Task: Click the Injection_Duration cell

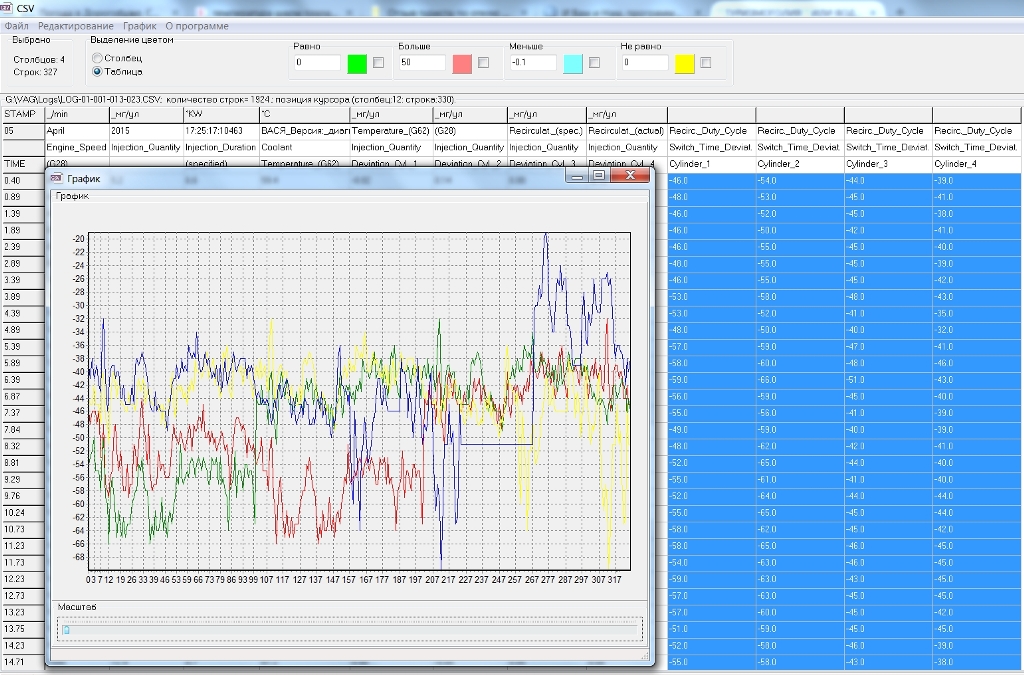Action: (221, 148)
